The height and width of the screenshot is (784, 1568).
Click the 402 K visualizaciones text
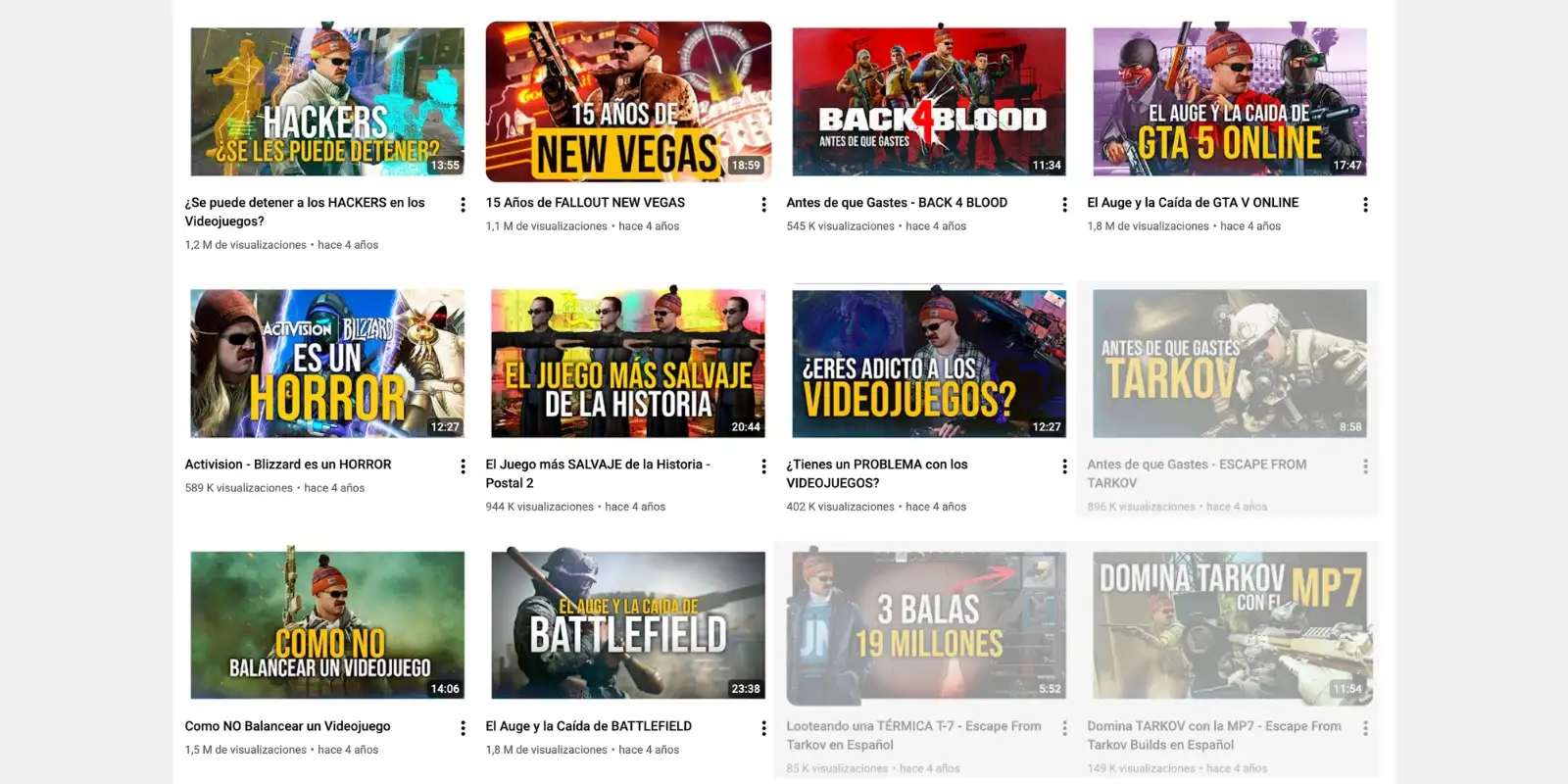tap(841, 507)
